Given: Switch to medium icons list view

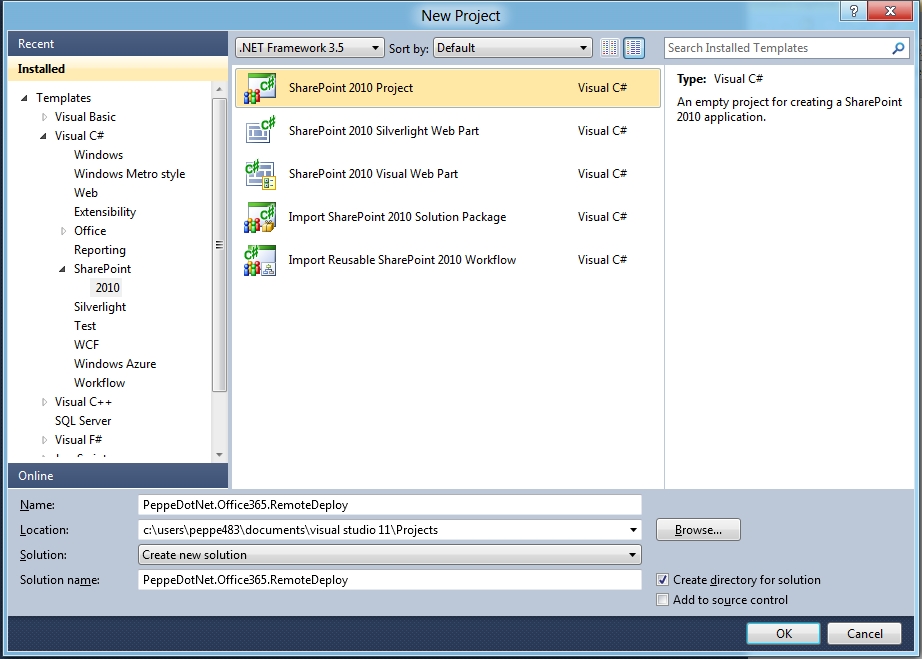Looking at the screenshot, I should coord(634,48).
